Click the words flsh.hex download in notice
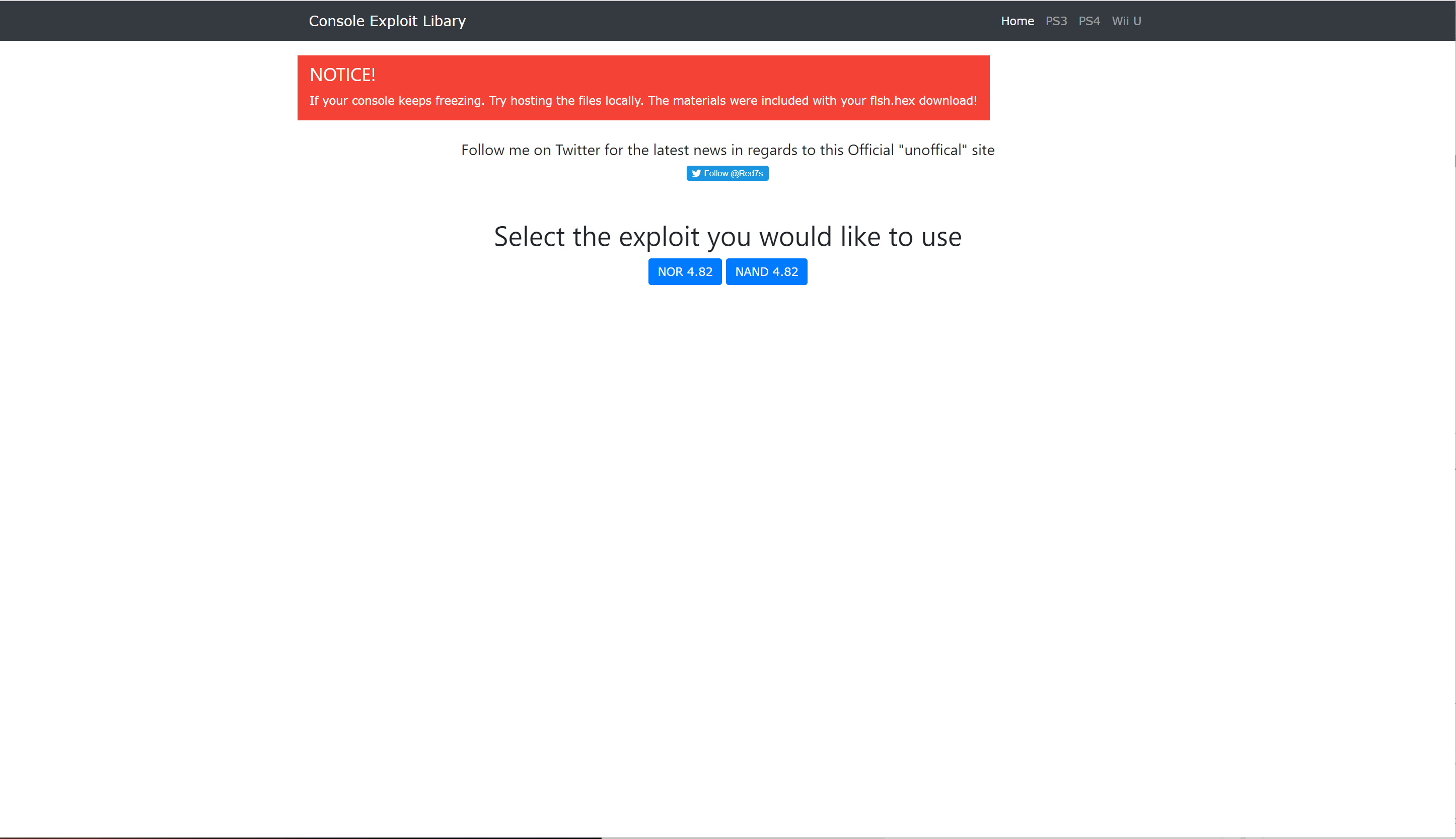The height and width of the screenshot is (839, 1456). [922, 101]
